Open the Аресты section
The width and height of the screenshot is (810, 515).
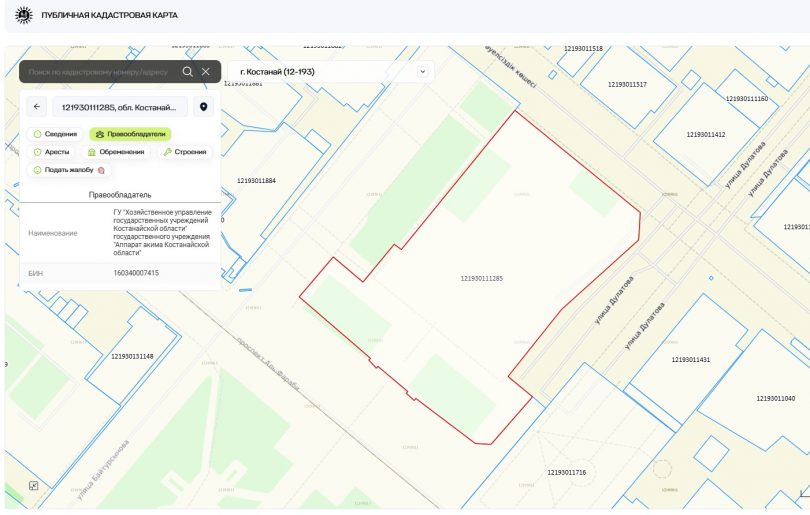tap(51, 152)
